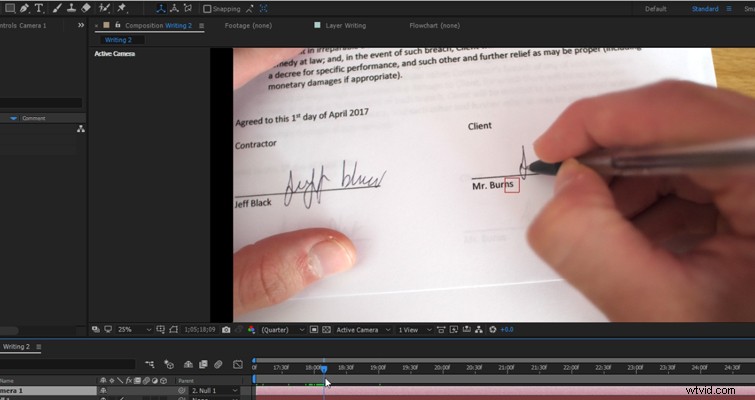Screen dimensions: 755x400
Task: Select the Default workspace
Action: point(655,9)
